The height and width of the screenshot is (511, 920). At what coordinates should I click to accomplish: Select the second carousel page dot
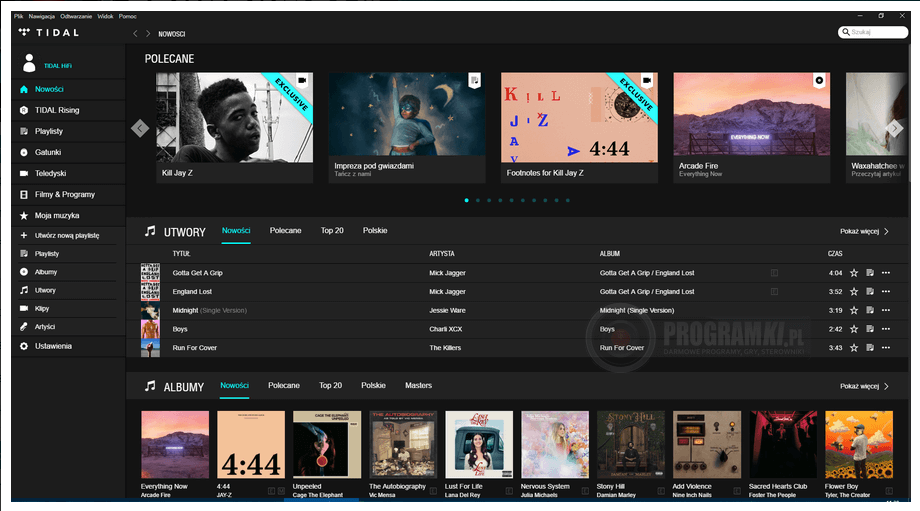click(478, 201)
